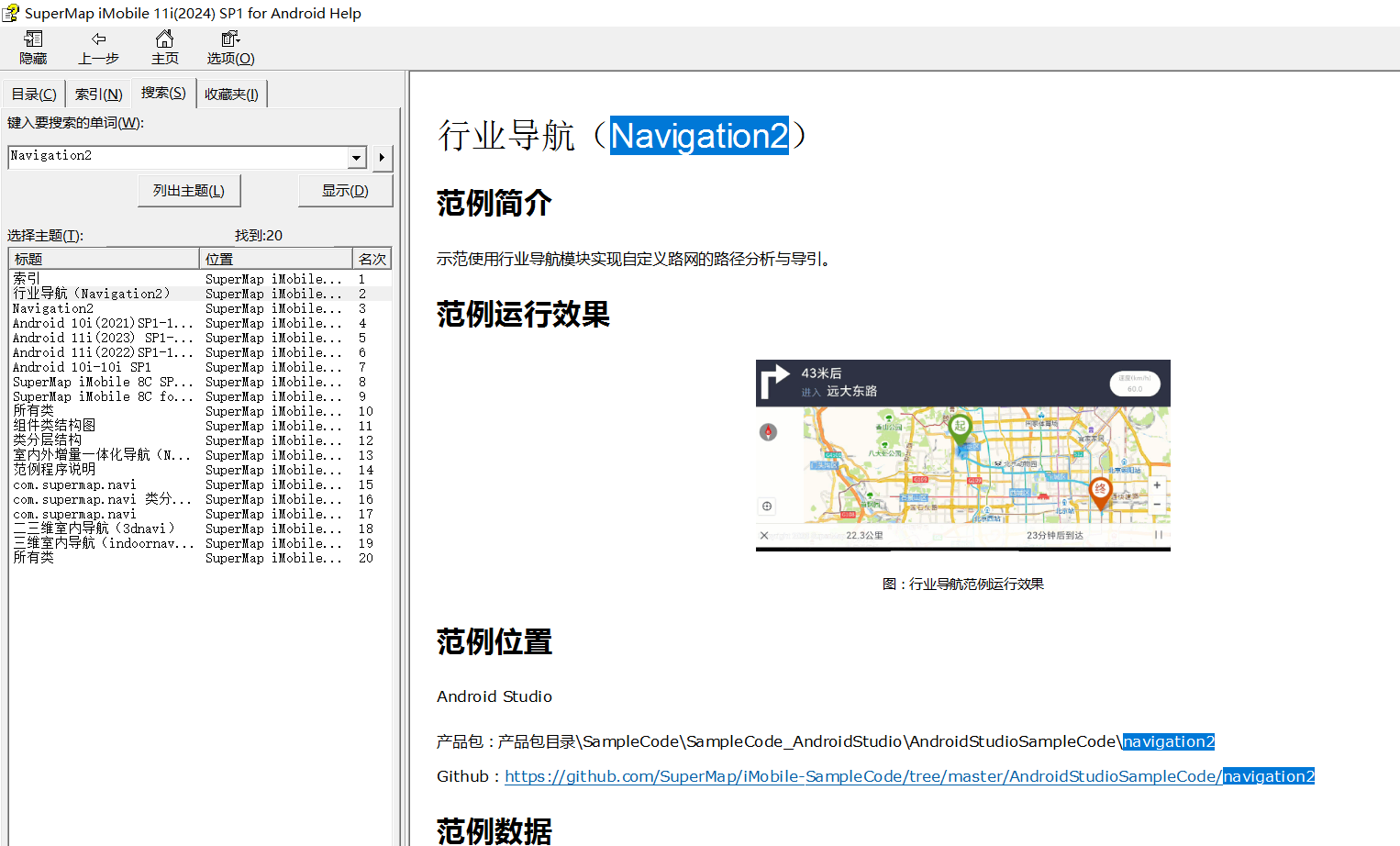
Task: Switch to the 索引(N) index tab
Action: pyautogui.click(x=98, y=95)
